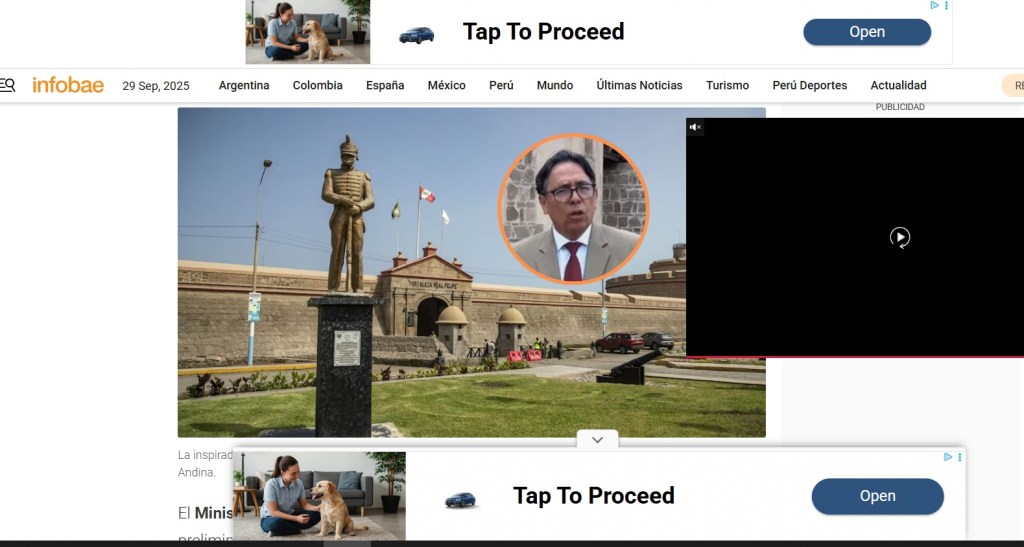Go to the Argentina section
The height and width of the screenshot is (547, 1024).
coord(244,85)
